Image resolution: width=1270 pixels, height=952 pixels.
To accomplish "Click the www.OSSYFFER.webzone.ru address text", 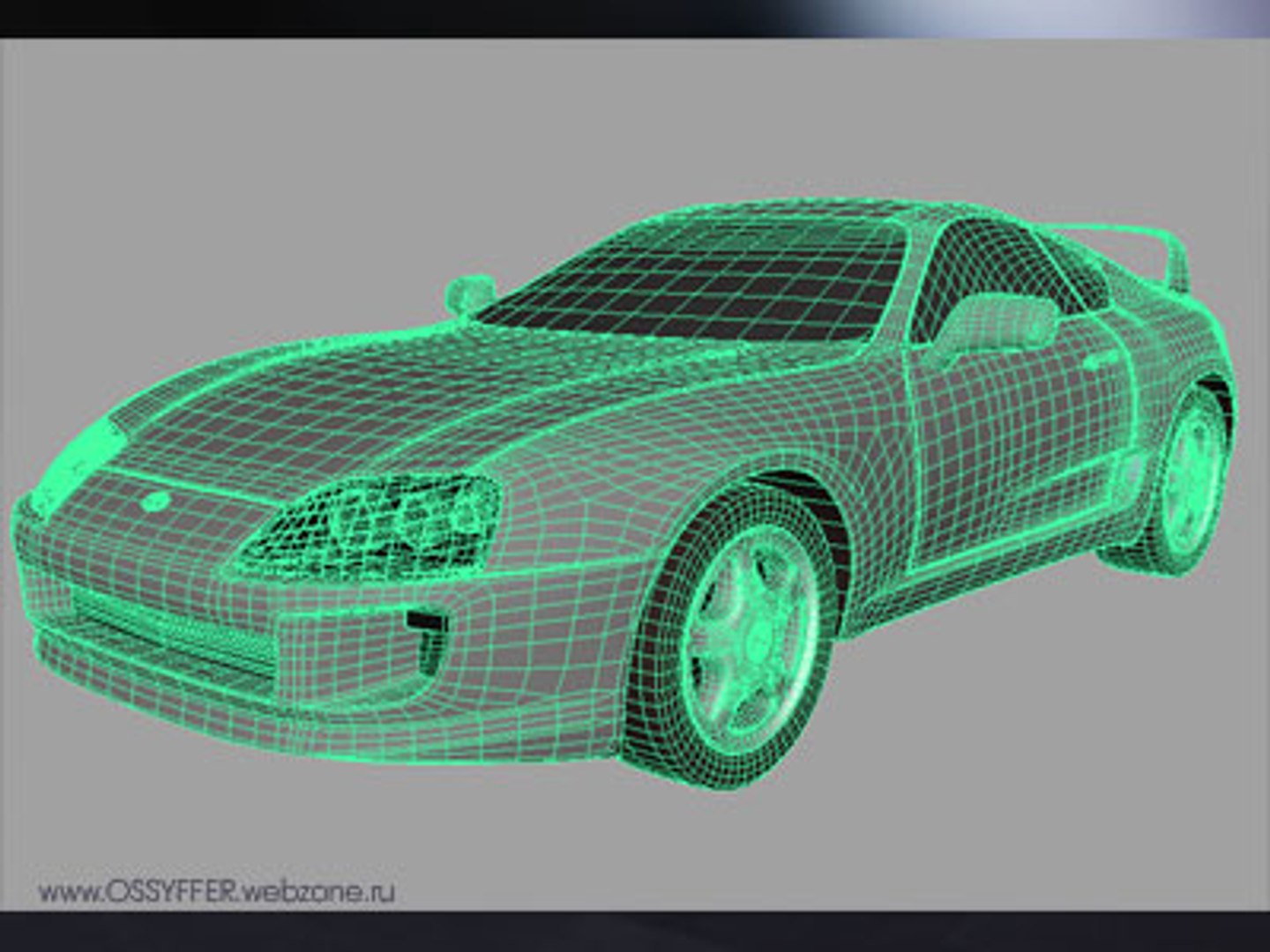I will [x=217, y=891].
